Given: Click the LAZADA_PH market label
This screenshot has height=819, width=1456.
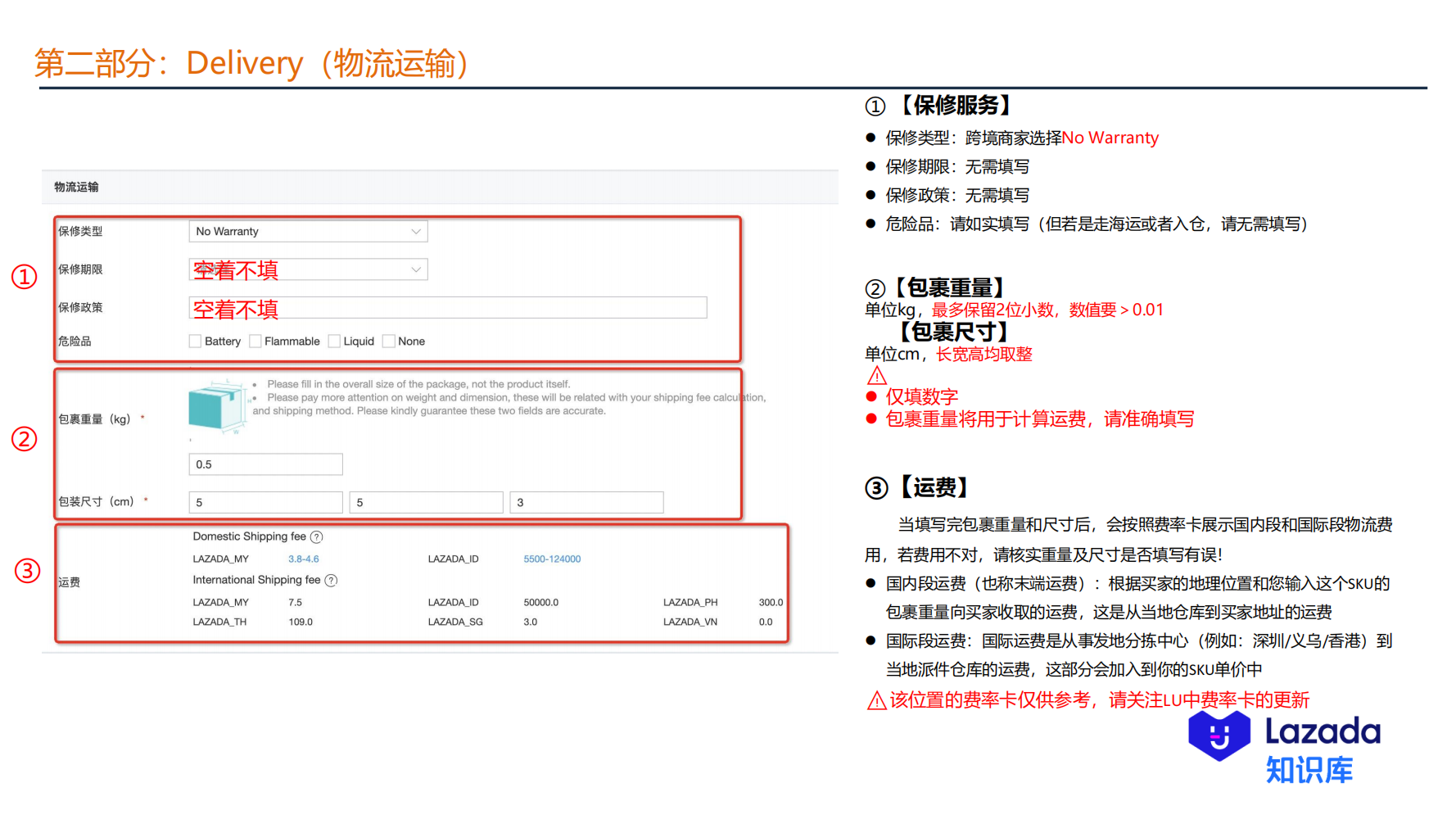Looking at the screenshot, I should pyautogui.click(x=690, y=603).
